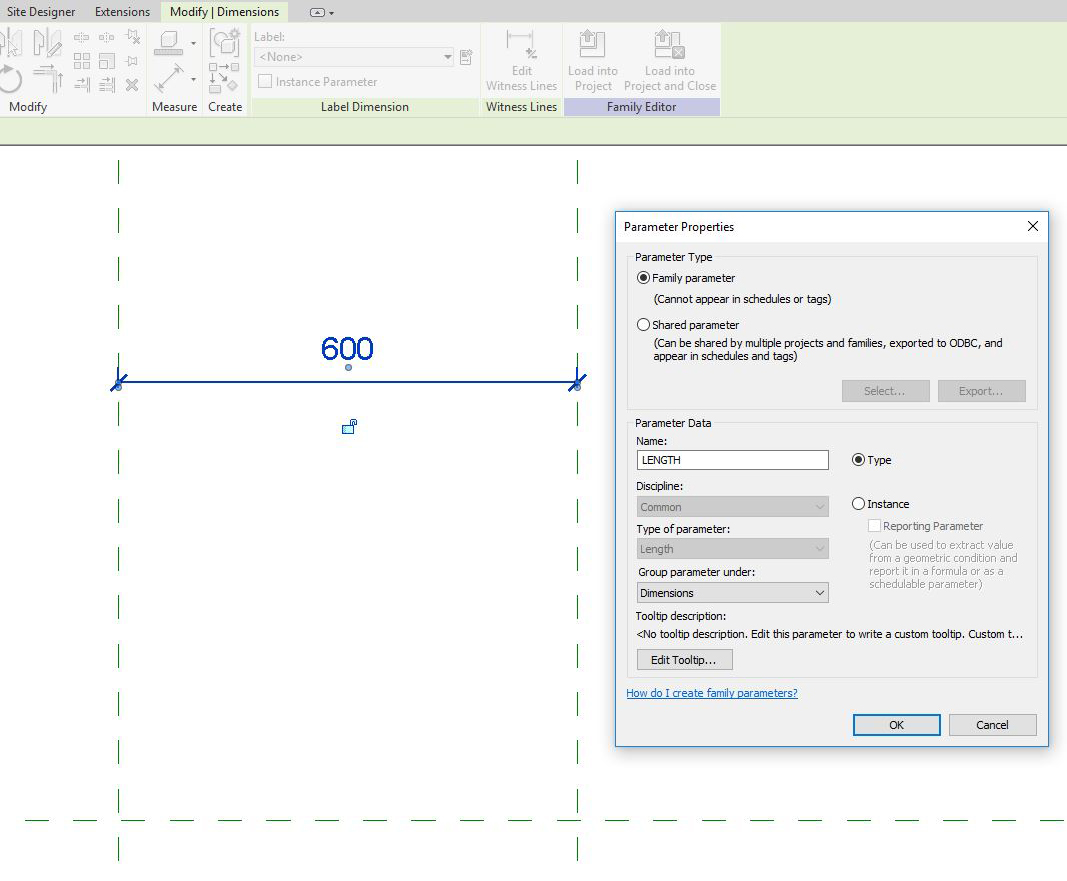Switch to the Extensions ribbon tab

point(122,11)
